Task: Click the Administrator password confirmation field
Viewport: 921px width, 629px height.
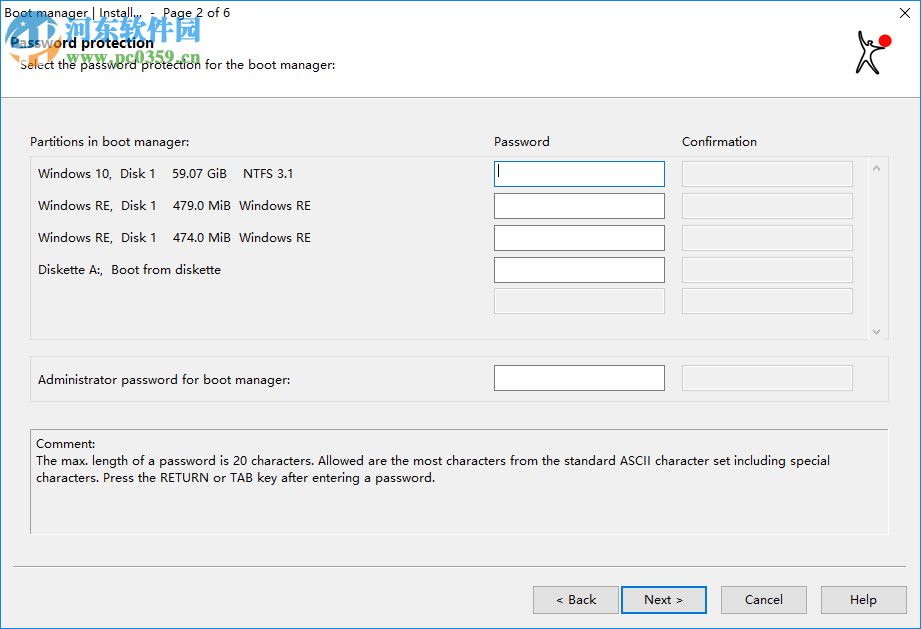Action: click(767, 378)
